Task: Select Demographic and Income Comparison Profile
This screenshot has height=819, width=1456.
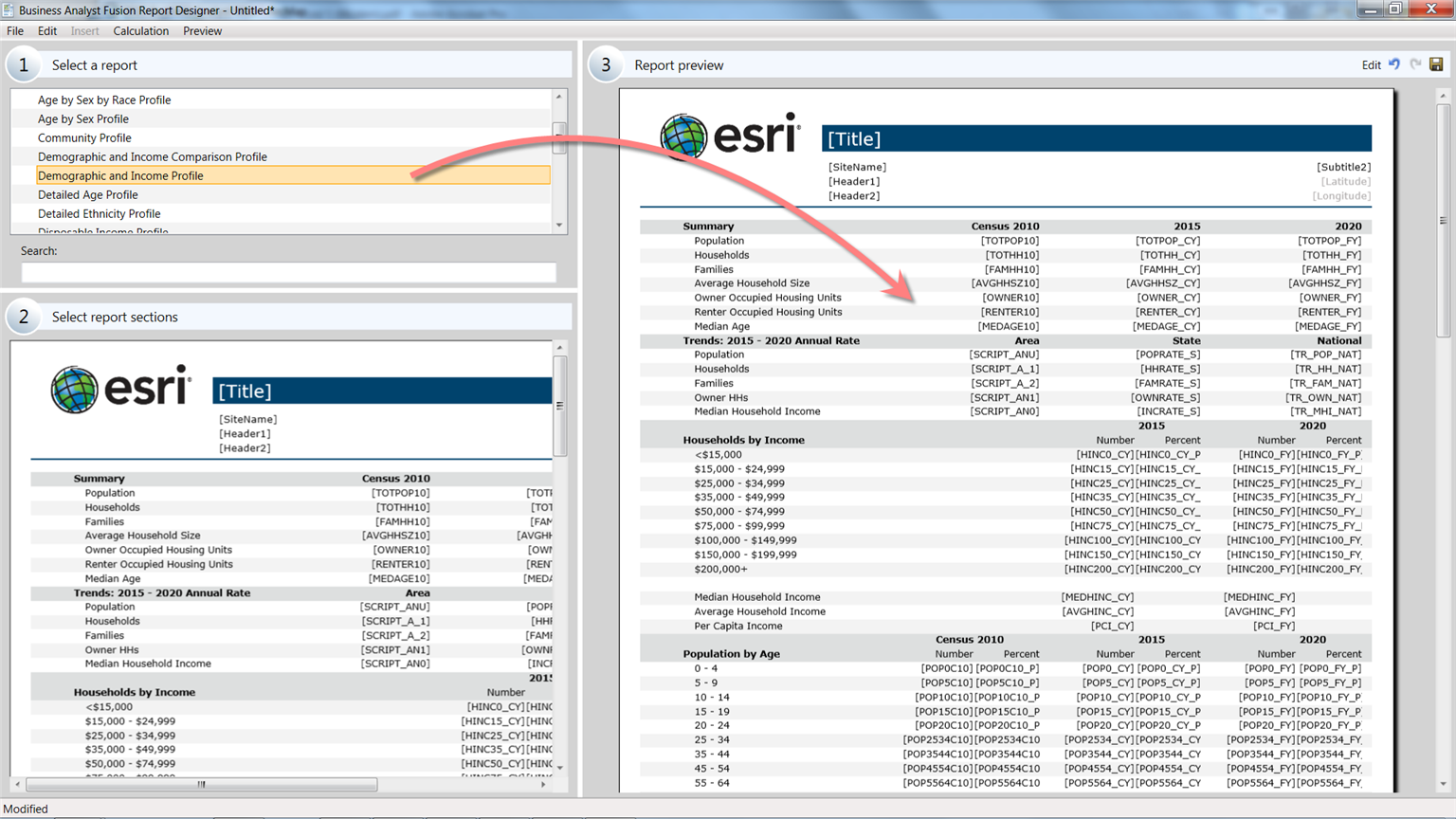Action: click(x=153, y=156)
